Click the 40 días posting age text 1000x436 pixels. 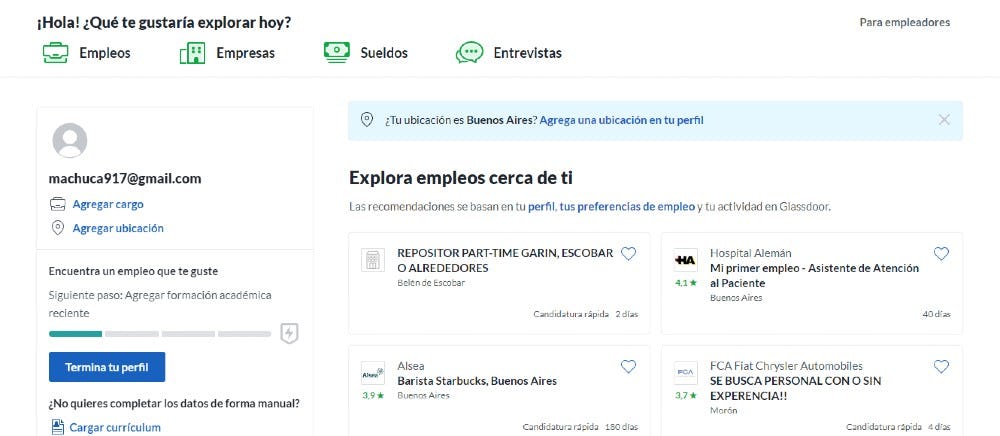(936, 314)
